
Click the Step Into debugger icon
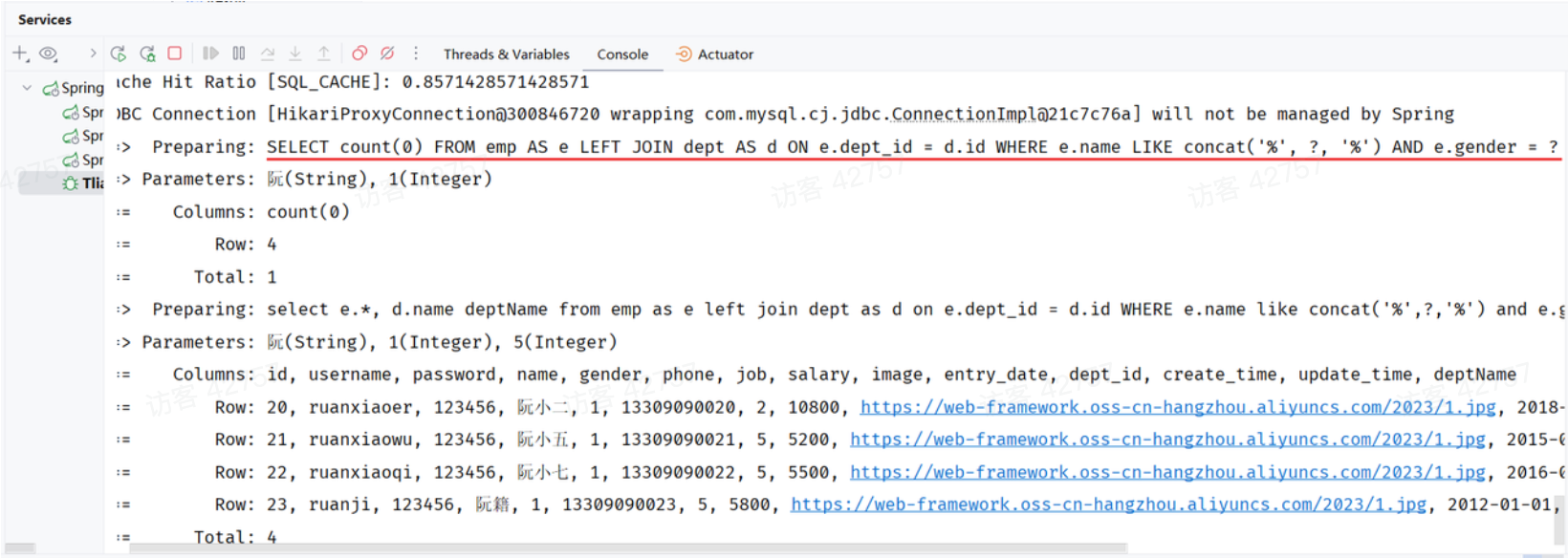tap(295, 54)
